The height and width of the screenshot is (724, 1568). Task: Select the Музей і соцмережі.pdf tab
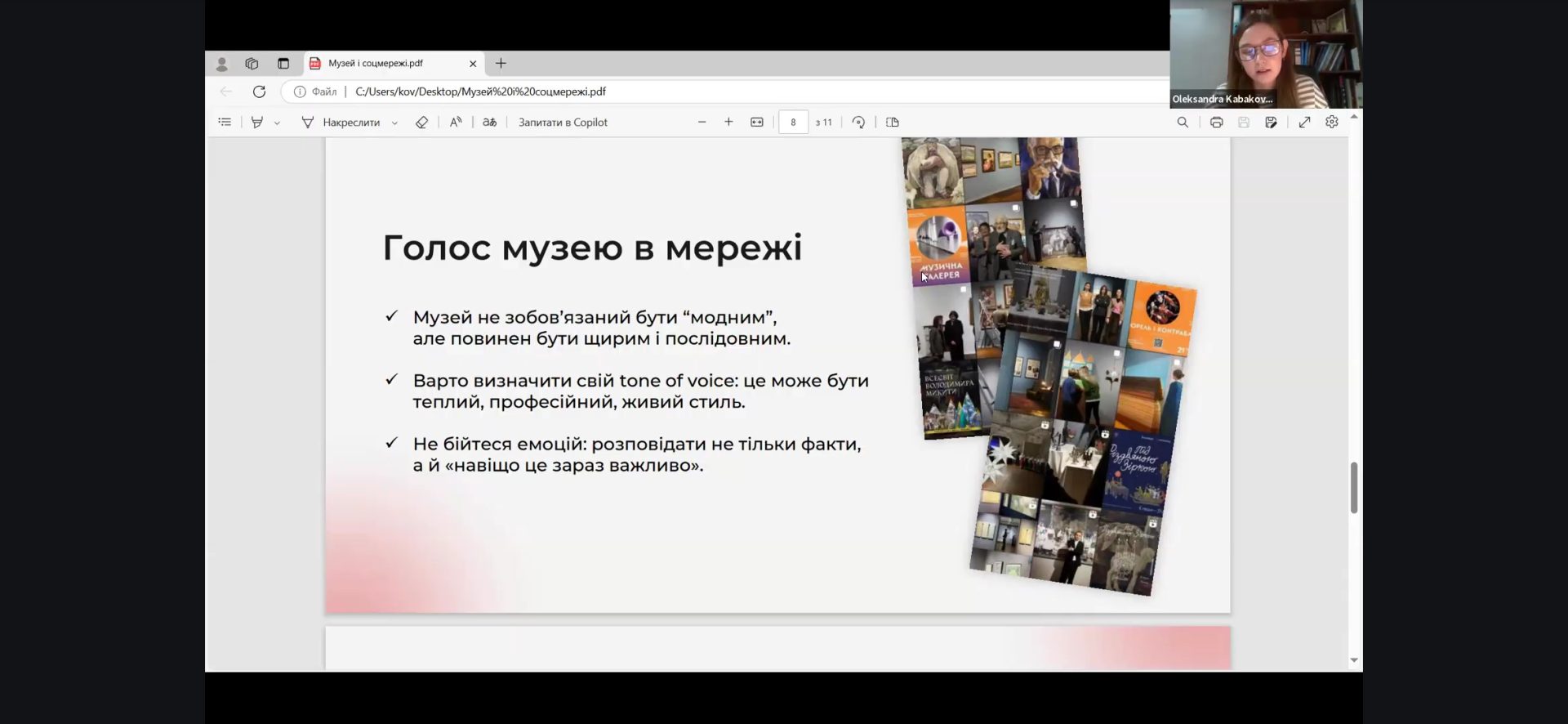[x=394, y=64]
